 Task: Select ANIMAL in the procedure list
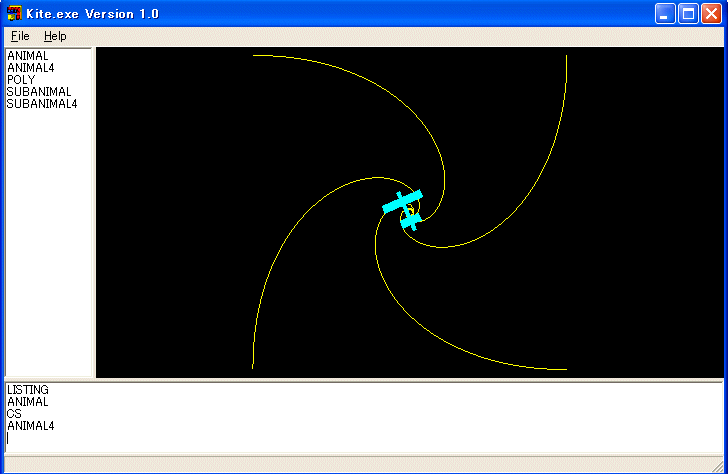[x=27, y=56]
